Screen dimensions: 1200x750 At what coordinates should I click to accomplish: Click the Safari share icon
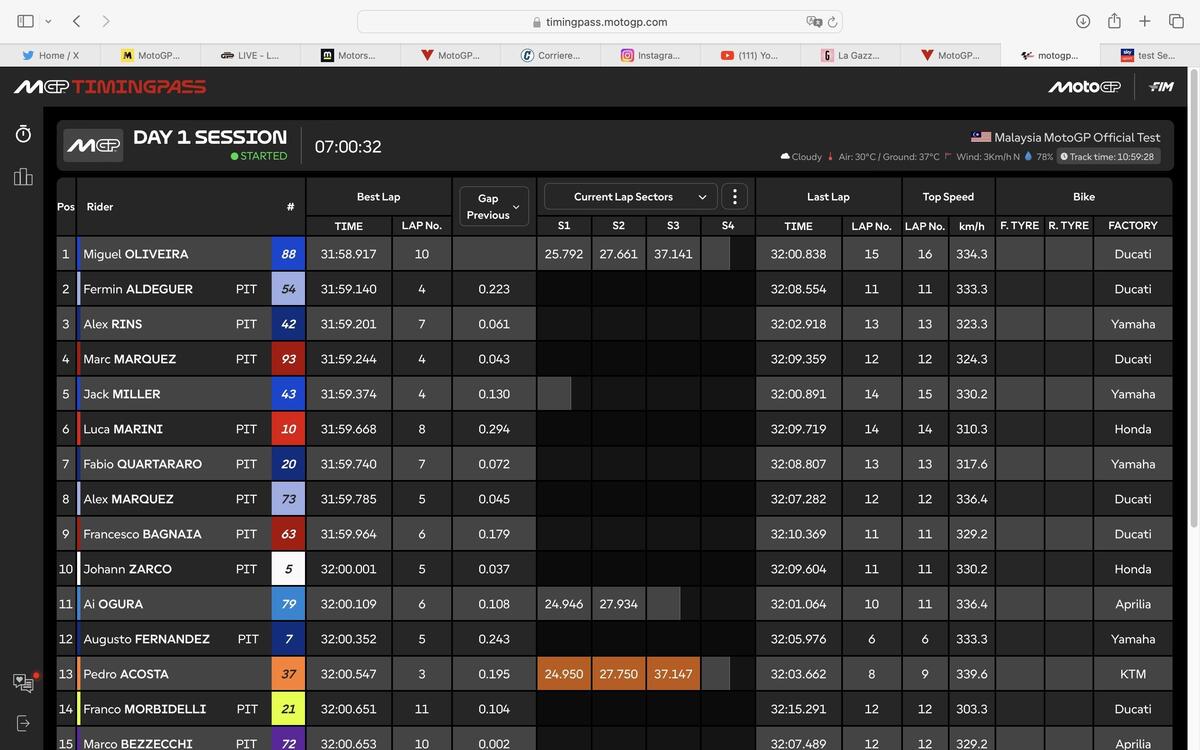(1114, 21)
